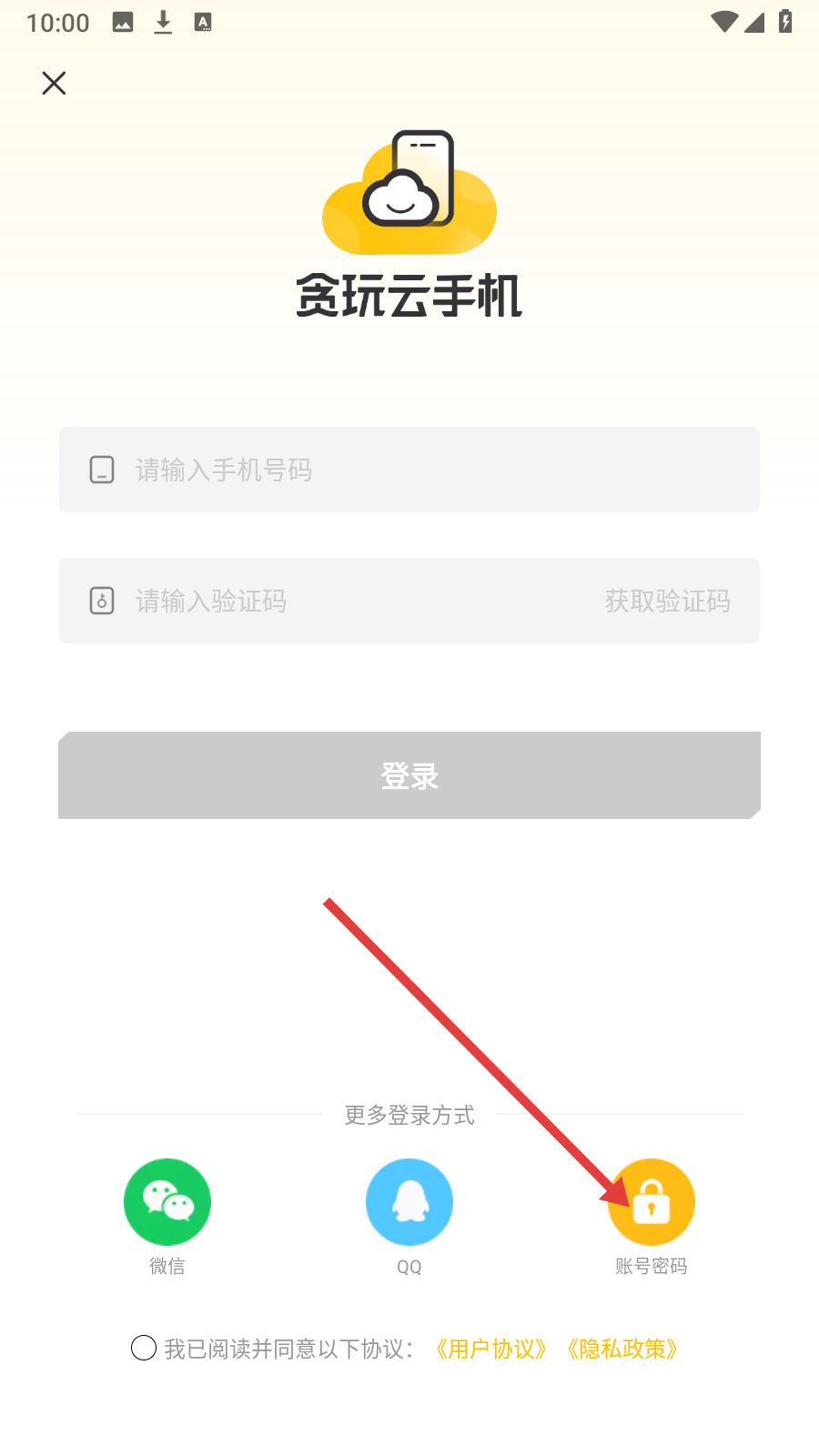Click phone icon in number field

tap(102, 470)
